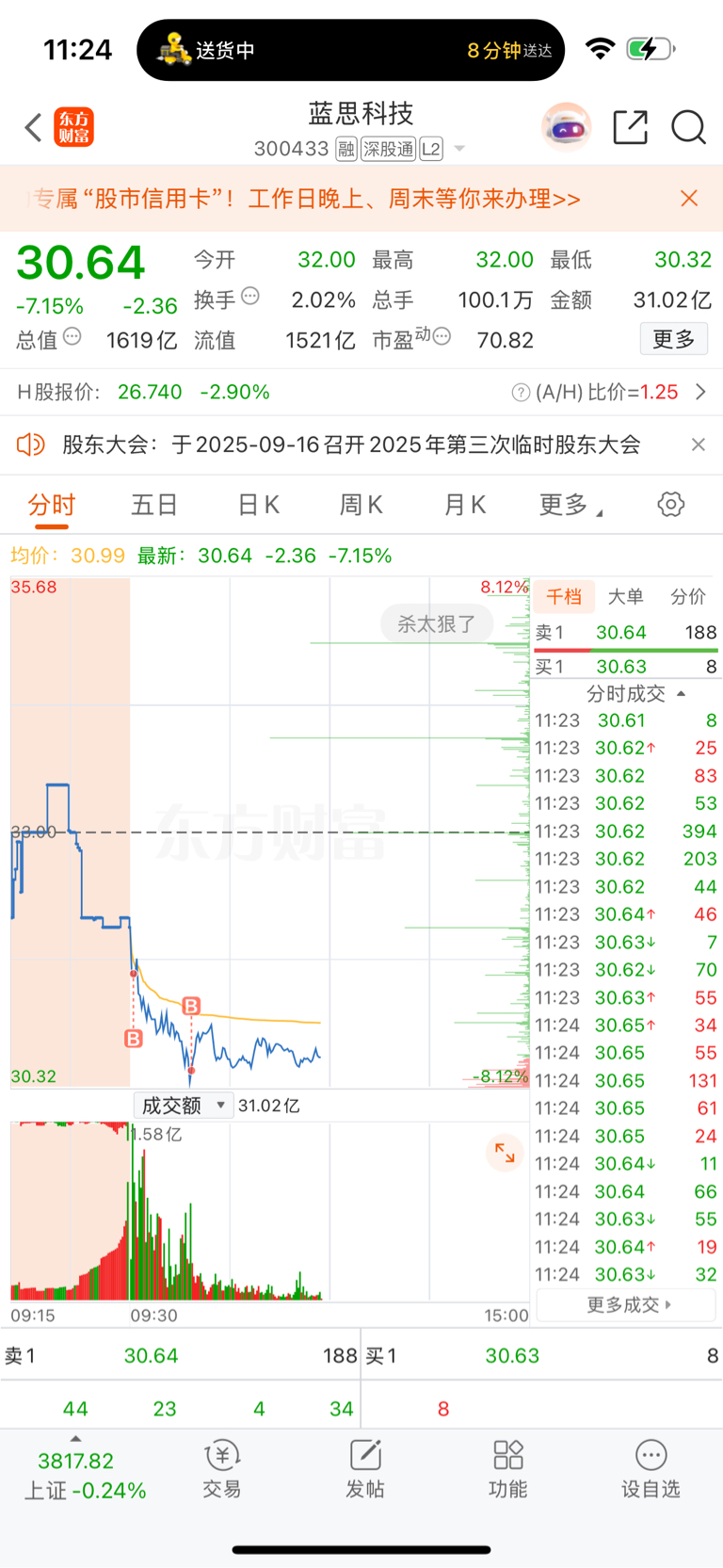Tap the 更多 button beside 金额
The width and height of the screenshot is (723, 1568).
(674, 339)
